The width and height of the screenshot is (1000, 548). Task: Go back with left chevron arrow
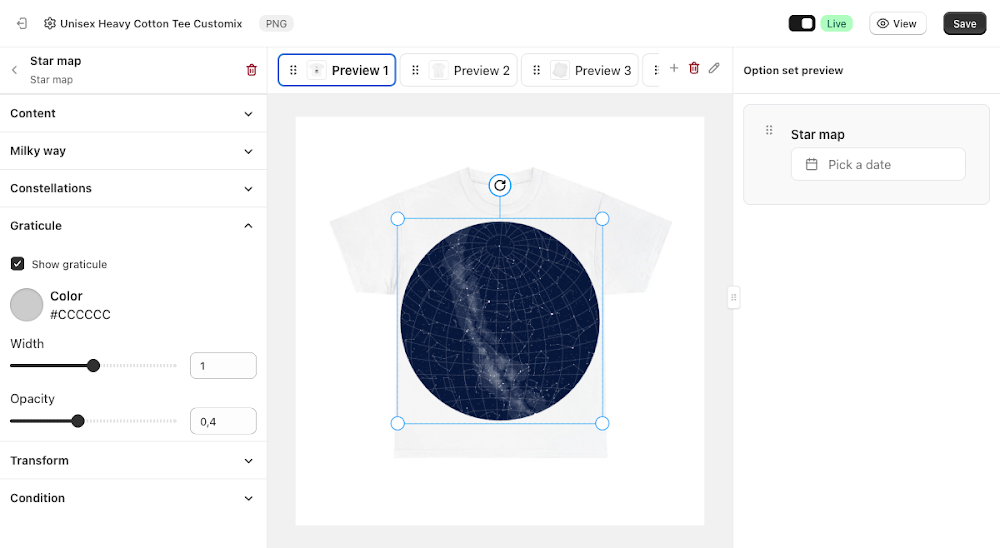tap(15, 70)
